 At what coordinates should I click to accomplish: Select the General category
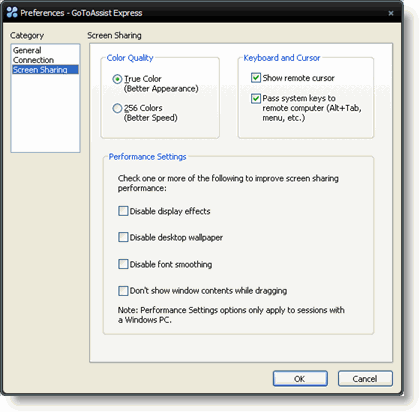pyautogui.click(x=27, y=50)
